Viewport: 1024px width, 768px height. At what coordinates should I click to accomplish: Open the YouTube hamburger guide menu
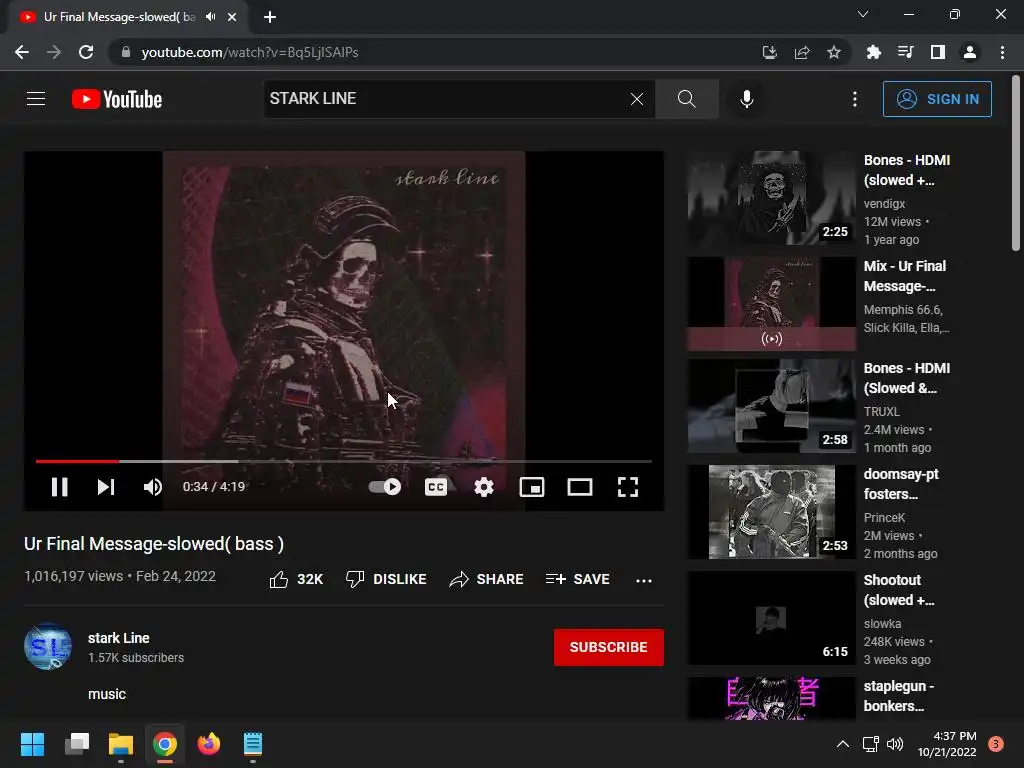coord(36,99)
